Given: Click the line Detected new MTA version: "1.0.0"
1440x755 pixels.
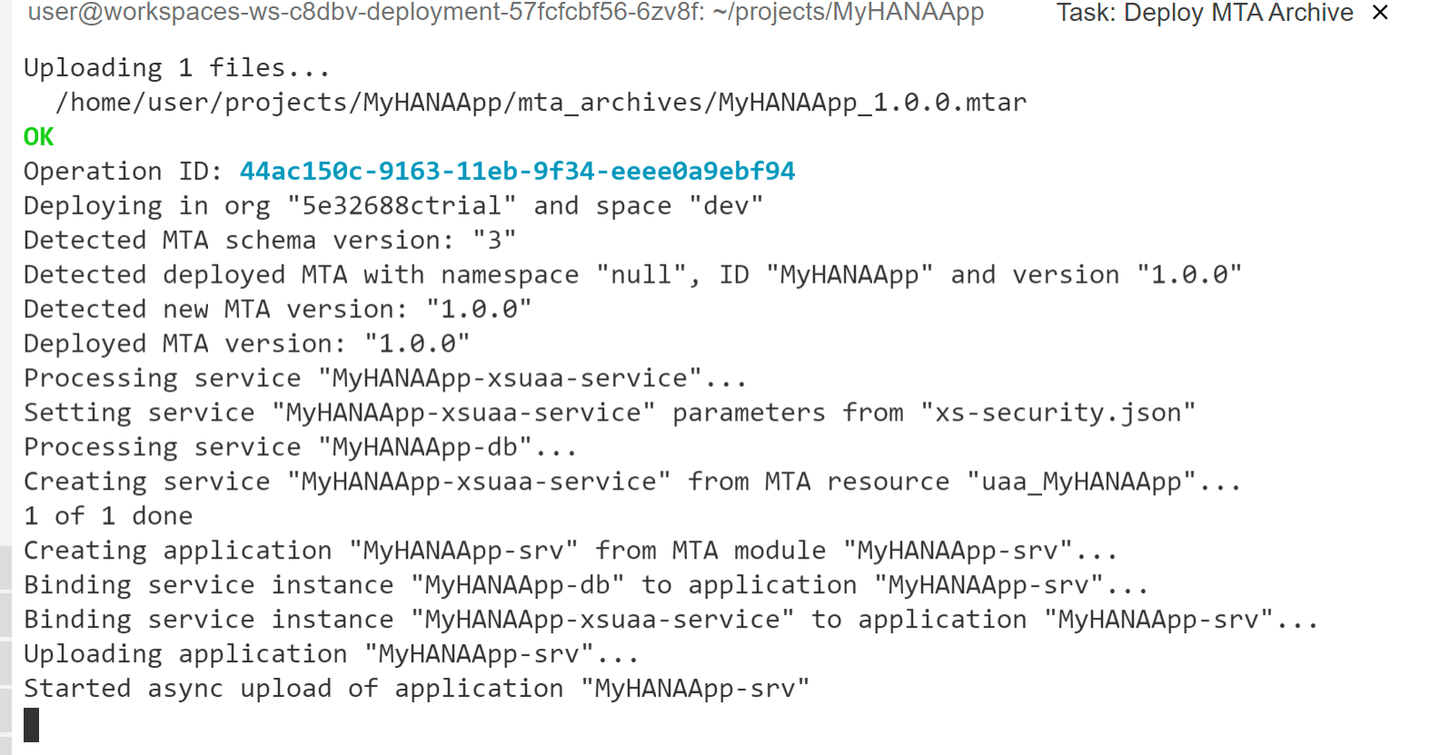Looking at the screenshot, I should (x=278, y=309).
